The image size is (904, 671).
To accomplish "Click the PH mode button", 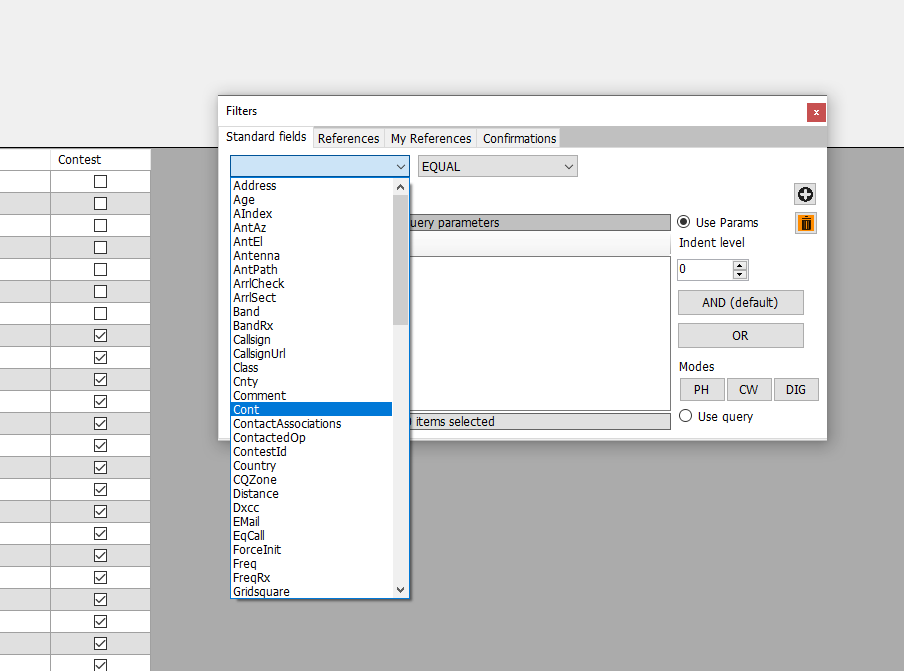I will [x=702, y=390].
